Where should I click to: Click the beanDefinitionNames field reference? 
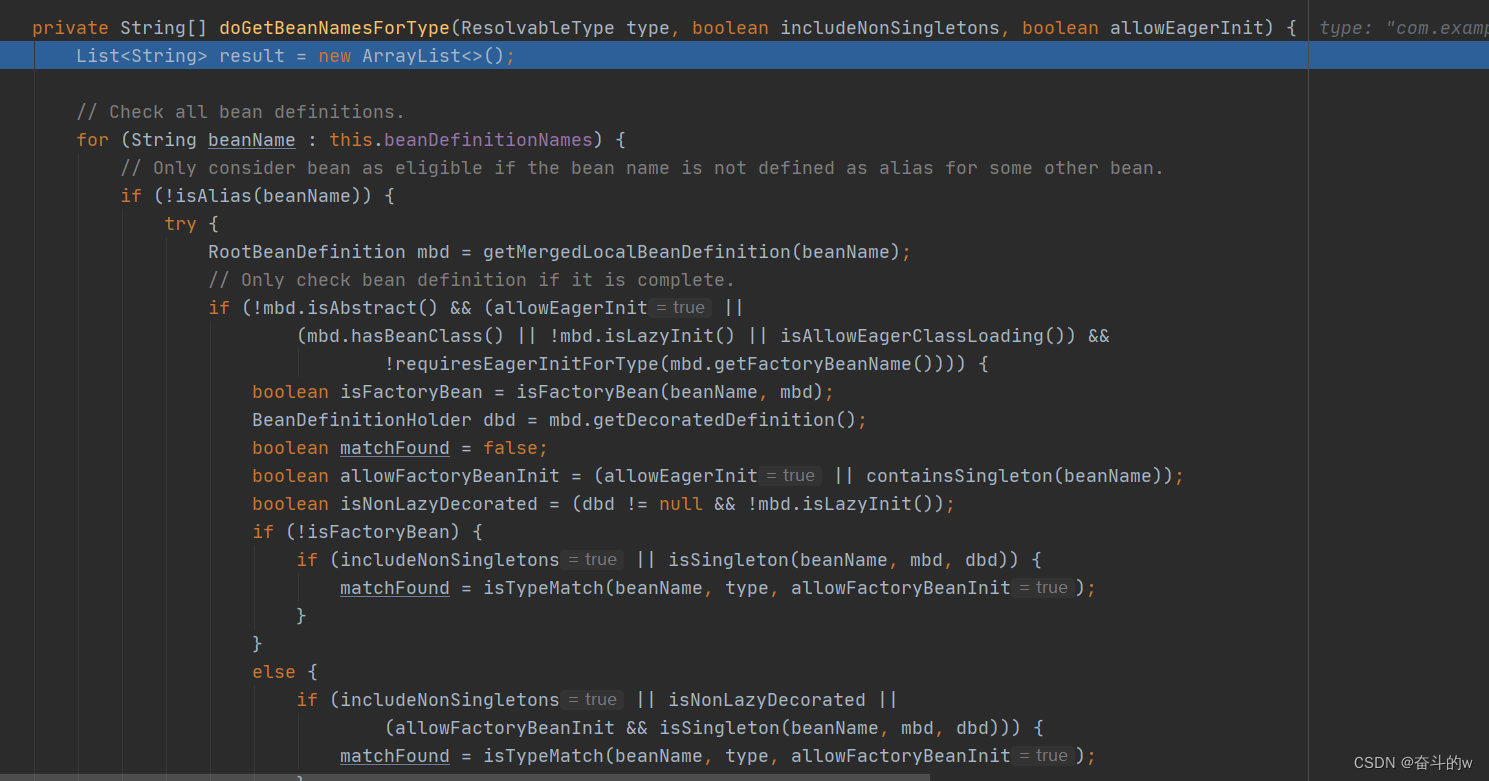pos(488,139)
